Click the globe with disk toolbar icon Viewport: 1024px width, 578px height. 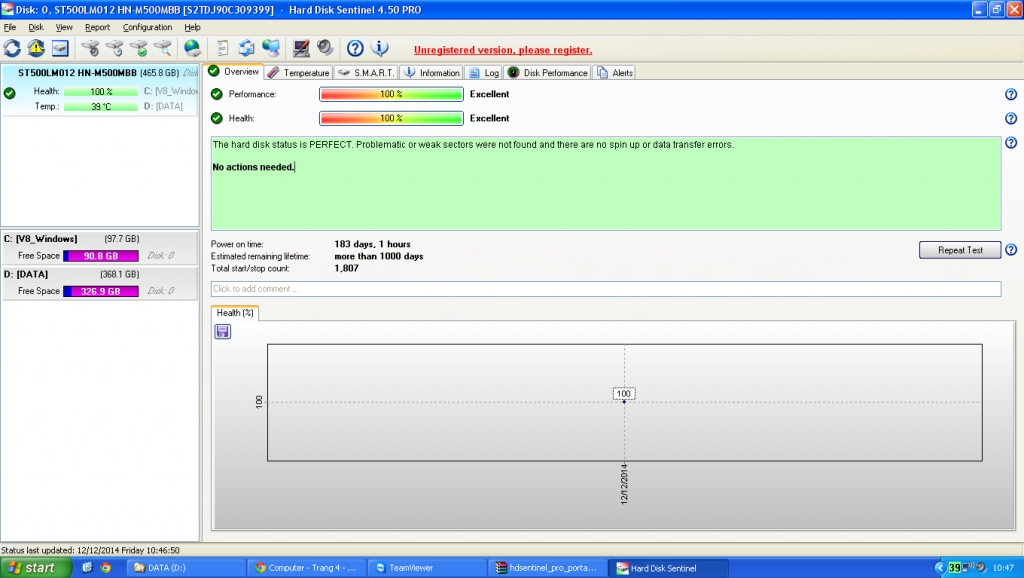tap(192, 48)
